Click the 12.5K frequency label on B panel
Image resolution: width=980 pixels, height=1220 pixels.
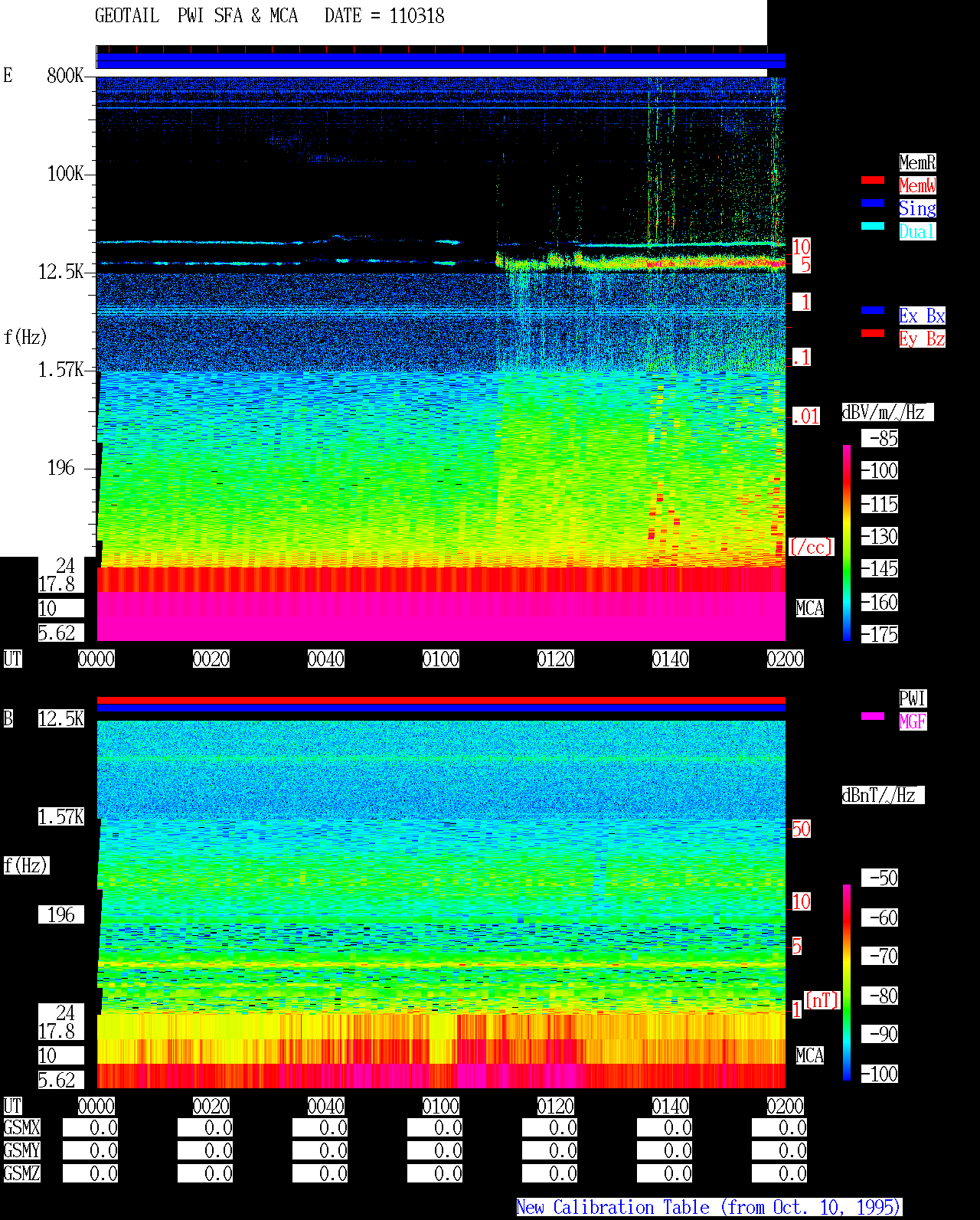tap(61, 718)
